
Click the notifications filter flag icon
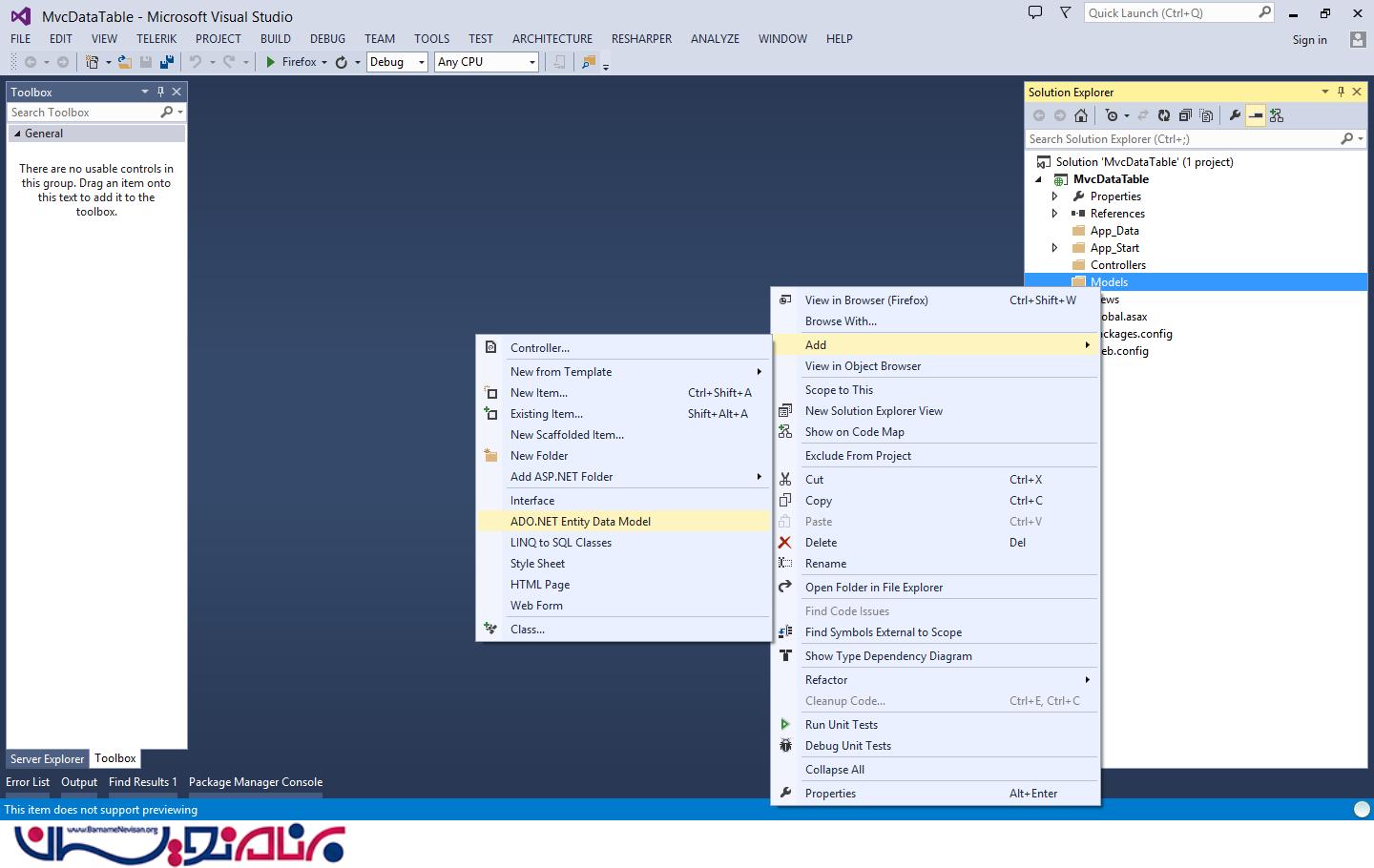pos(1065,12)
